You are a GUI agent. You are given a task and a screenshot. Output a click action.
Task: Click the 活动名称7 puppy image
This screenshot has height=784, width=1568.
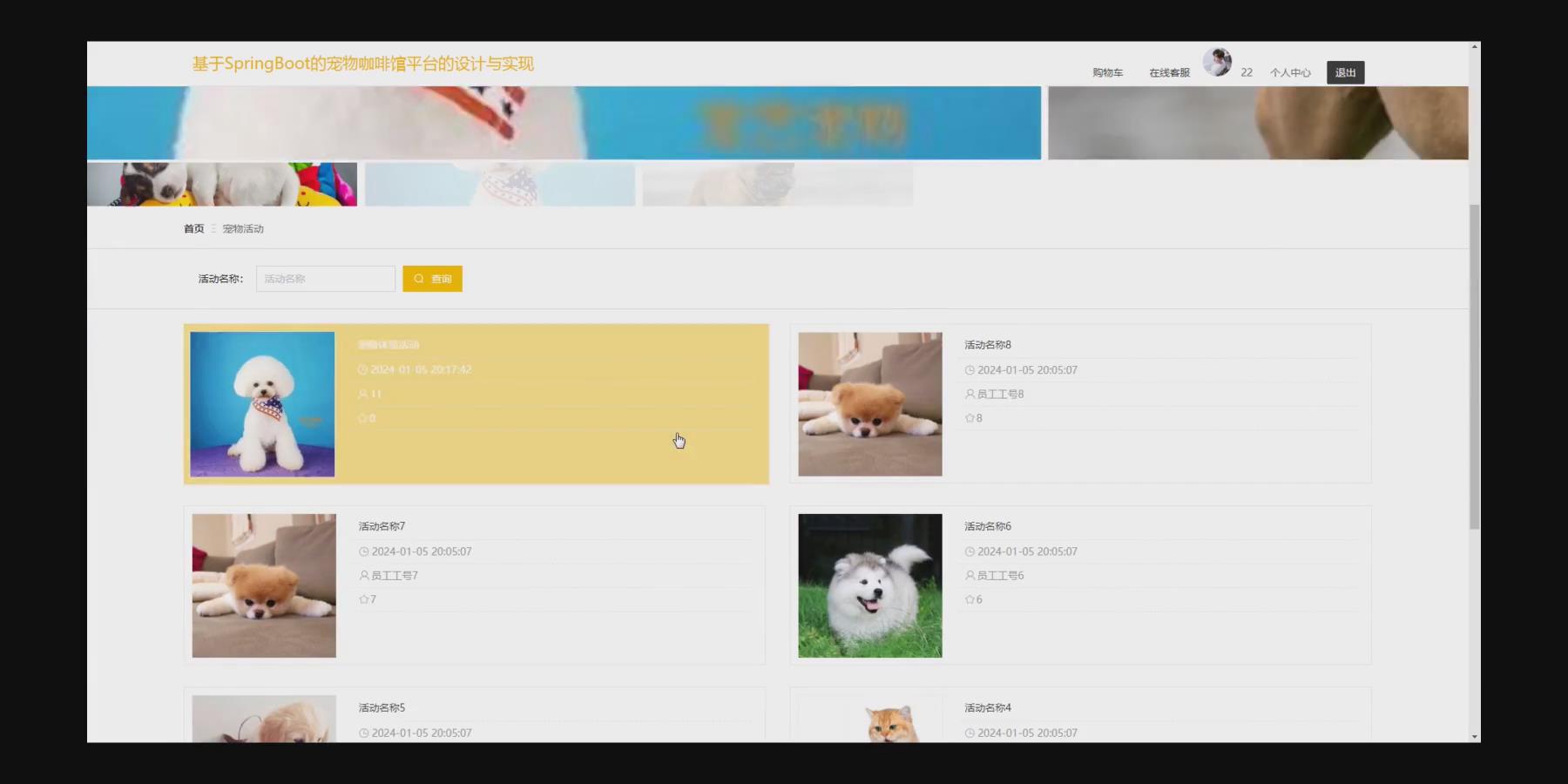click(264, 585)
